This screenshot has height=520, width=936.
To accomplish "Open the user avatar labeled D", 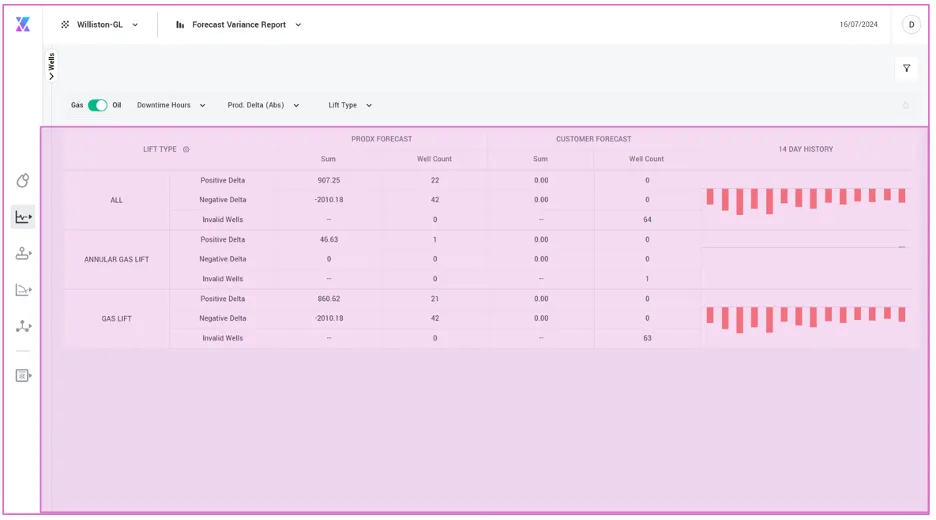I will pyautogui.click(x=911, y=24).
